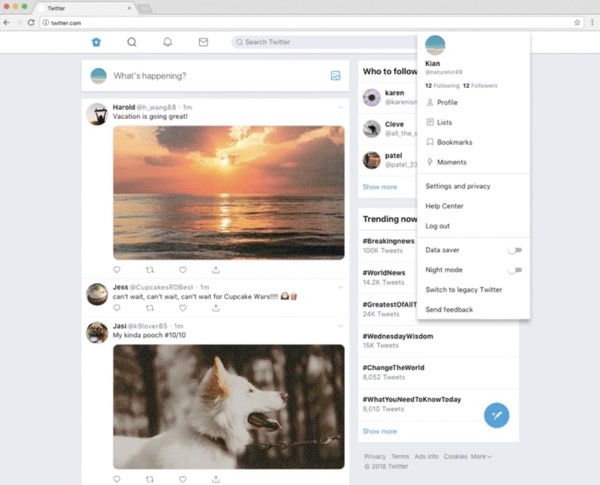The width and height of the screenshot is (600, 485).
Task: Show more Who to follow suggestions
Action: coord(380,187)
